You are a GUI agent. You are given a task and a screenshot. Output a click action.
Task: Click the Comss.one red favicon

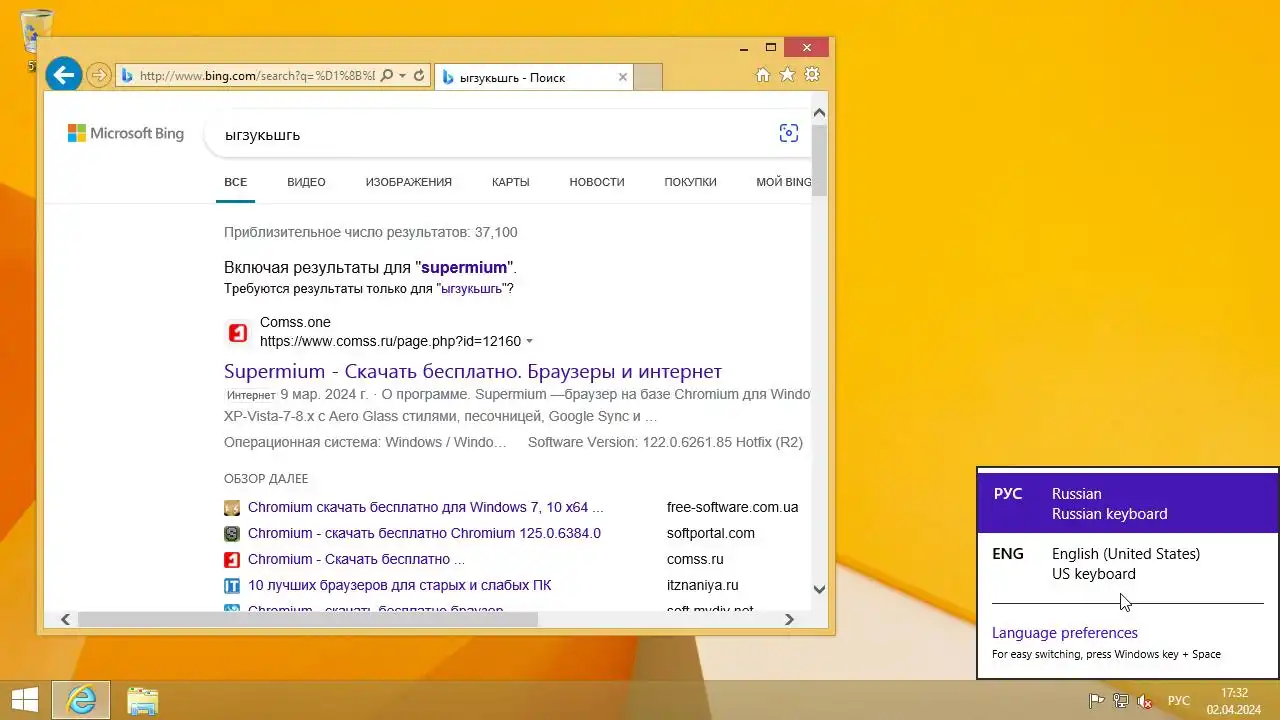[x=238, y=333]
